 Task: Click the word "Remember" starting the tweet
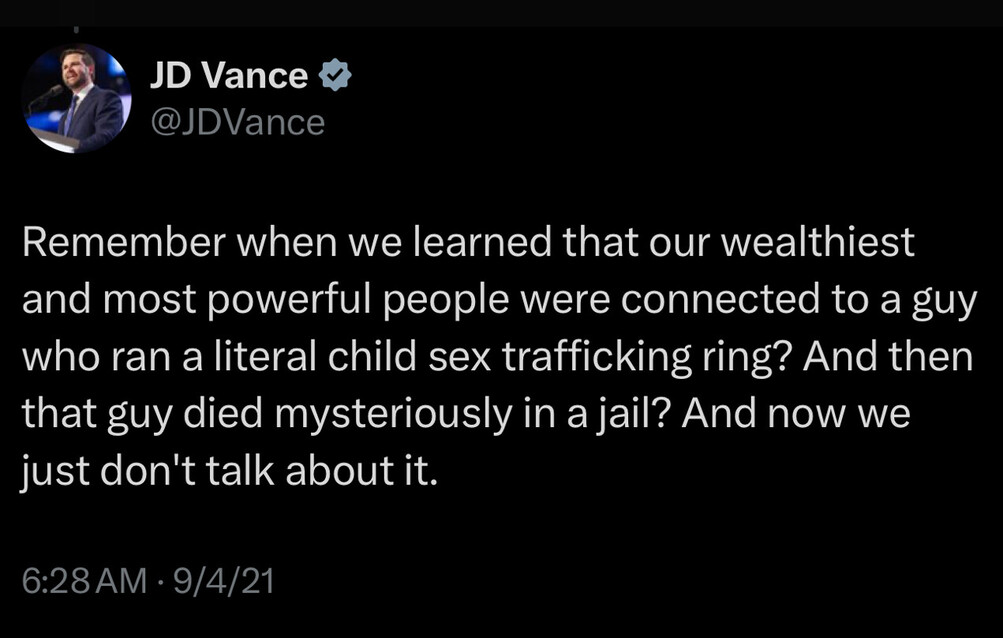click(124, 242)
